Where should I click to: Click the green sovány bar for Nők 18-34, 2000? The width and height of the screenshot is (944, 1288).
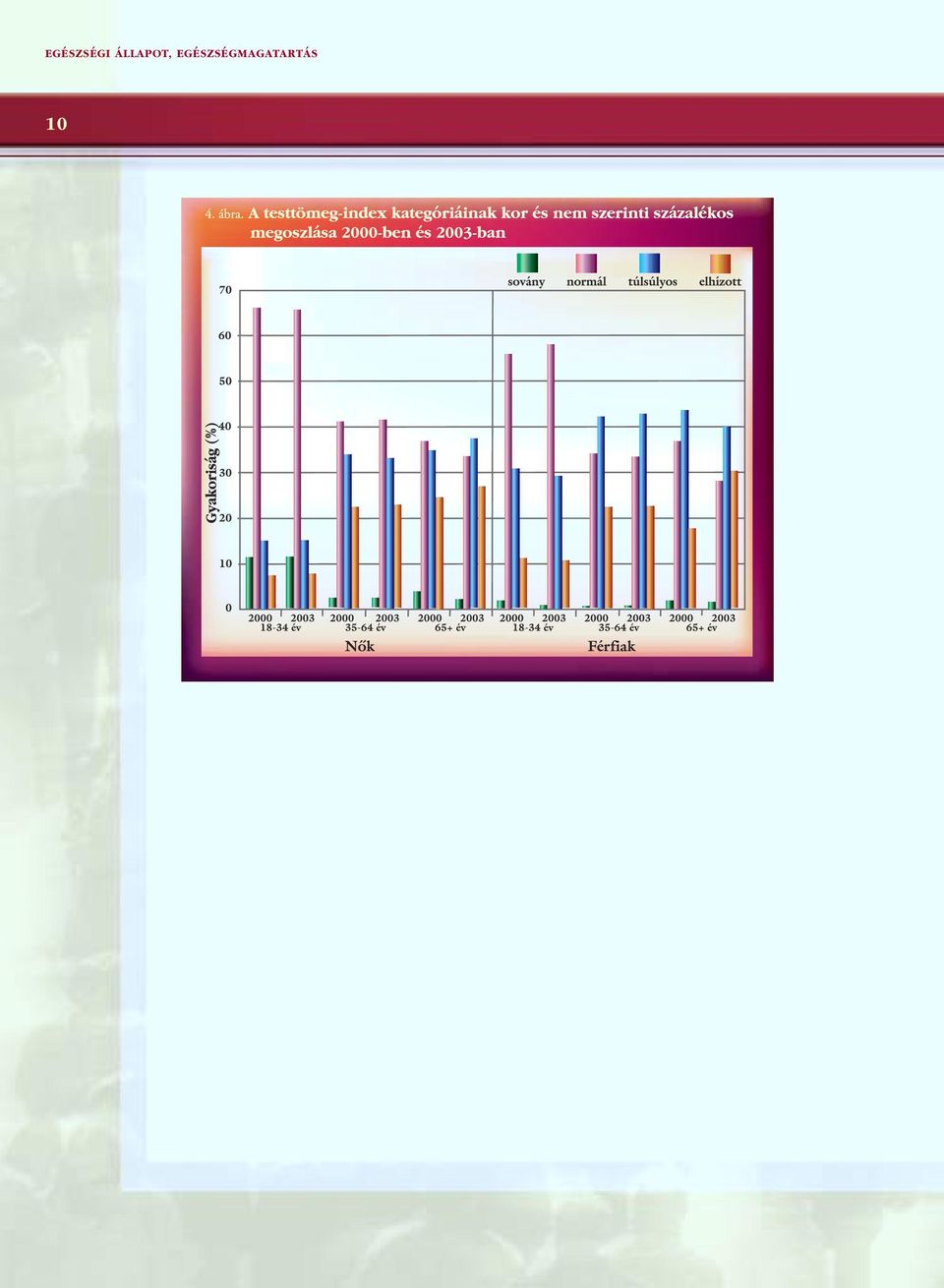pyautogui.click(x=249, y=583)
